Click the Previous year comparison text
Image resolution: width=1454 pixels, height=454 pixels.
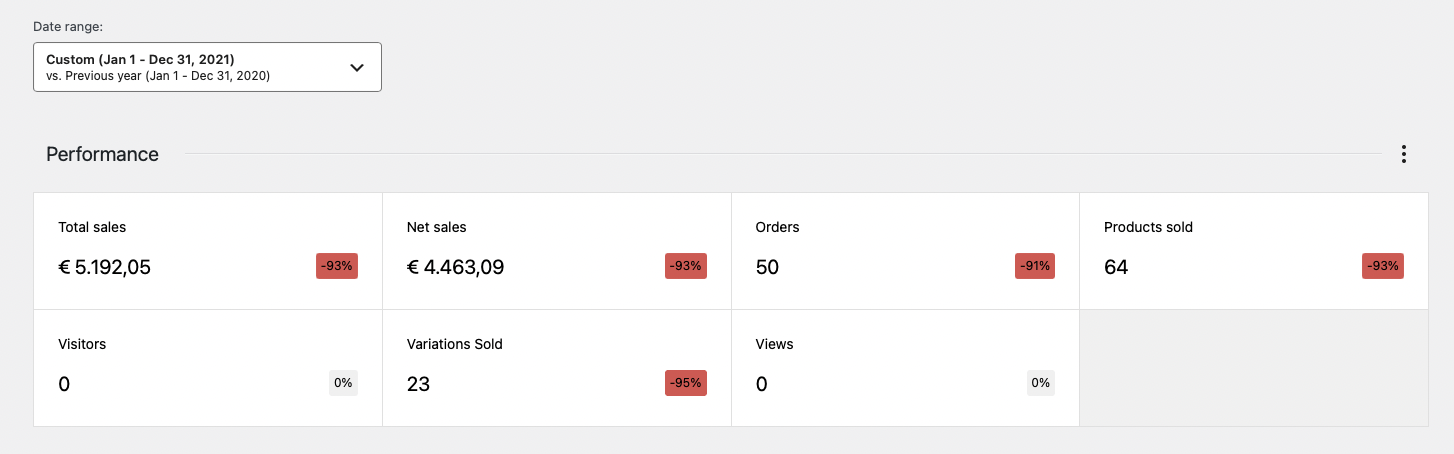[x=158, y=76]
